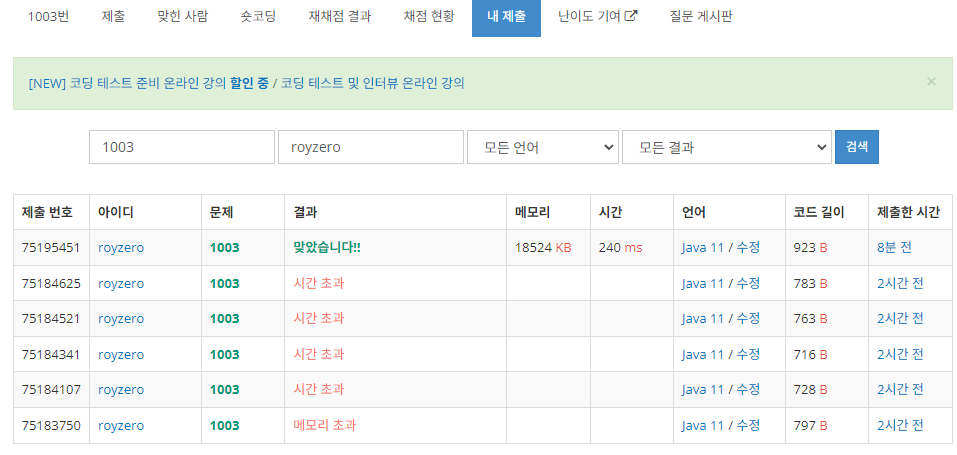Open royzero profile in row 75184341
Viewport: 957px width, 455px height.
tap(121, 354)
